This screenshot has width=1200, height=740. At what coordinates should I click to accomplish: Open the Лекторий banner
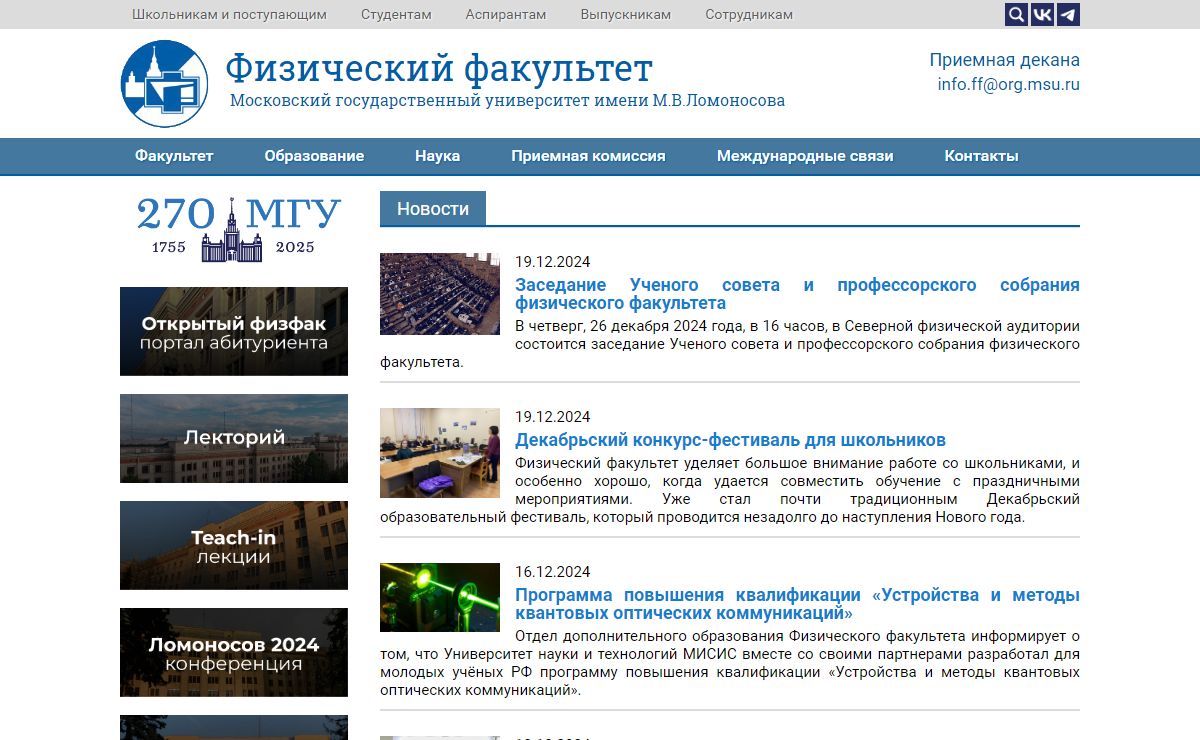(x=234, y=438)
